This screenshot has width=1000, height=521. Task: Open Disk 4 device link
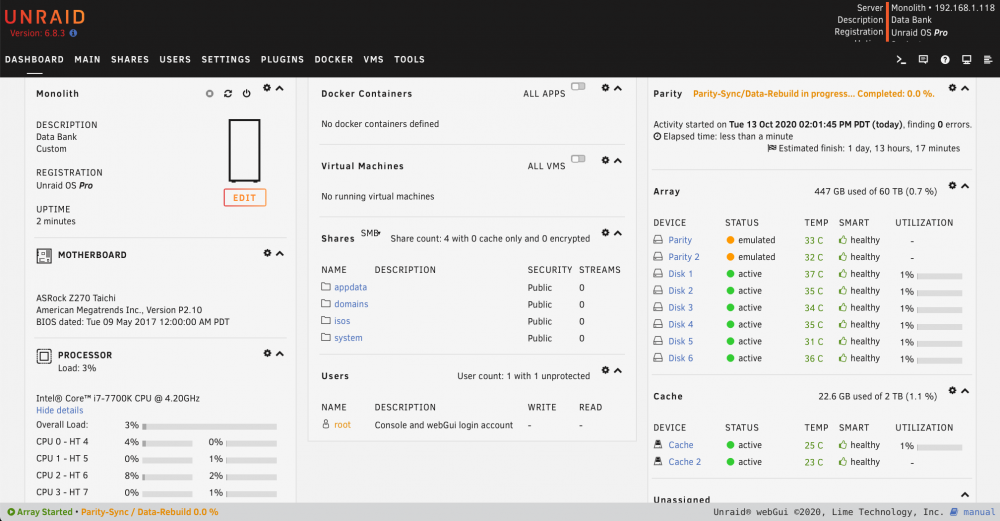click(680, 324)
